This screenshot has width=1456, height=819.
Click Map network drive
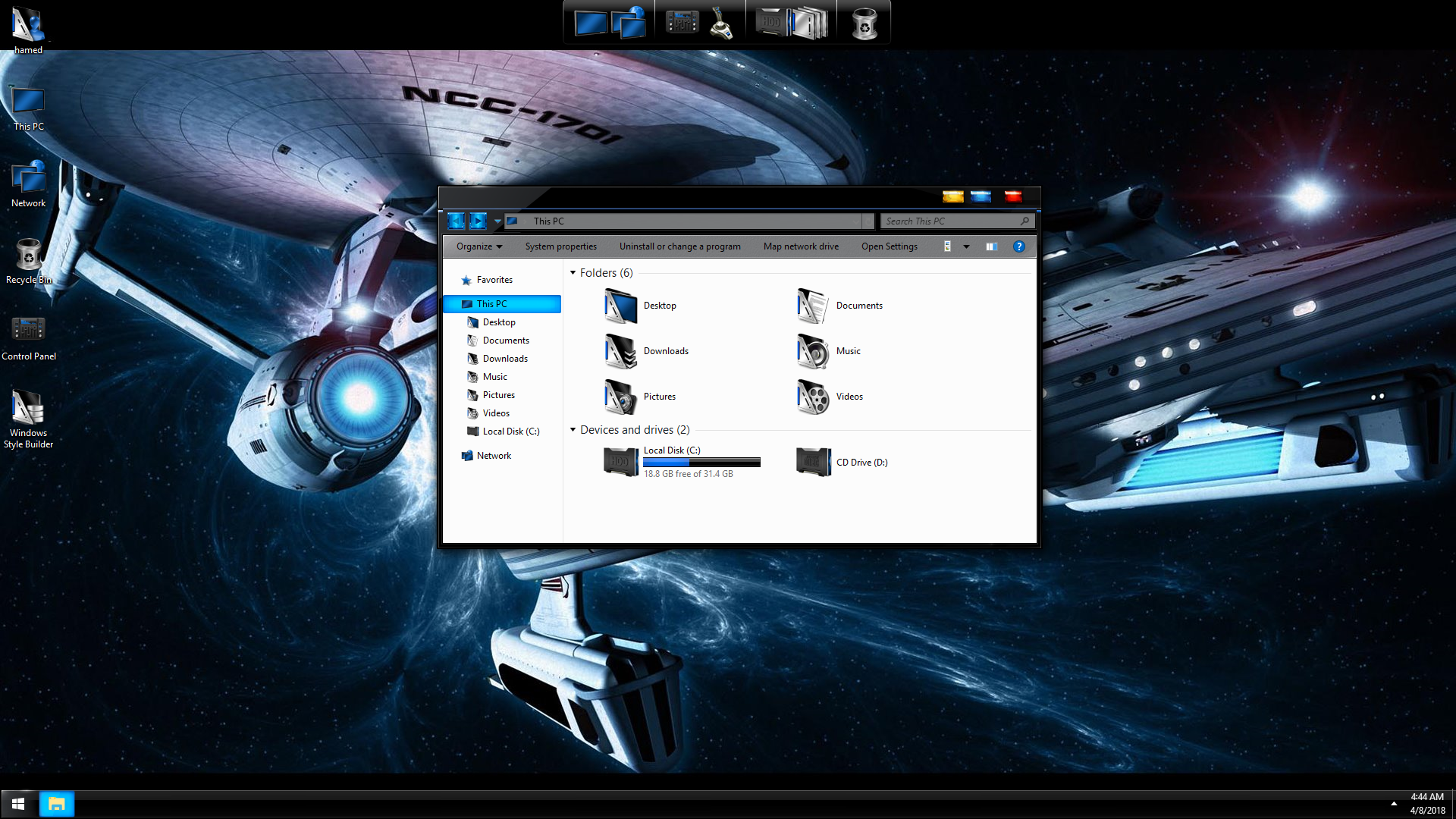801,246
